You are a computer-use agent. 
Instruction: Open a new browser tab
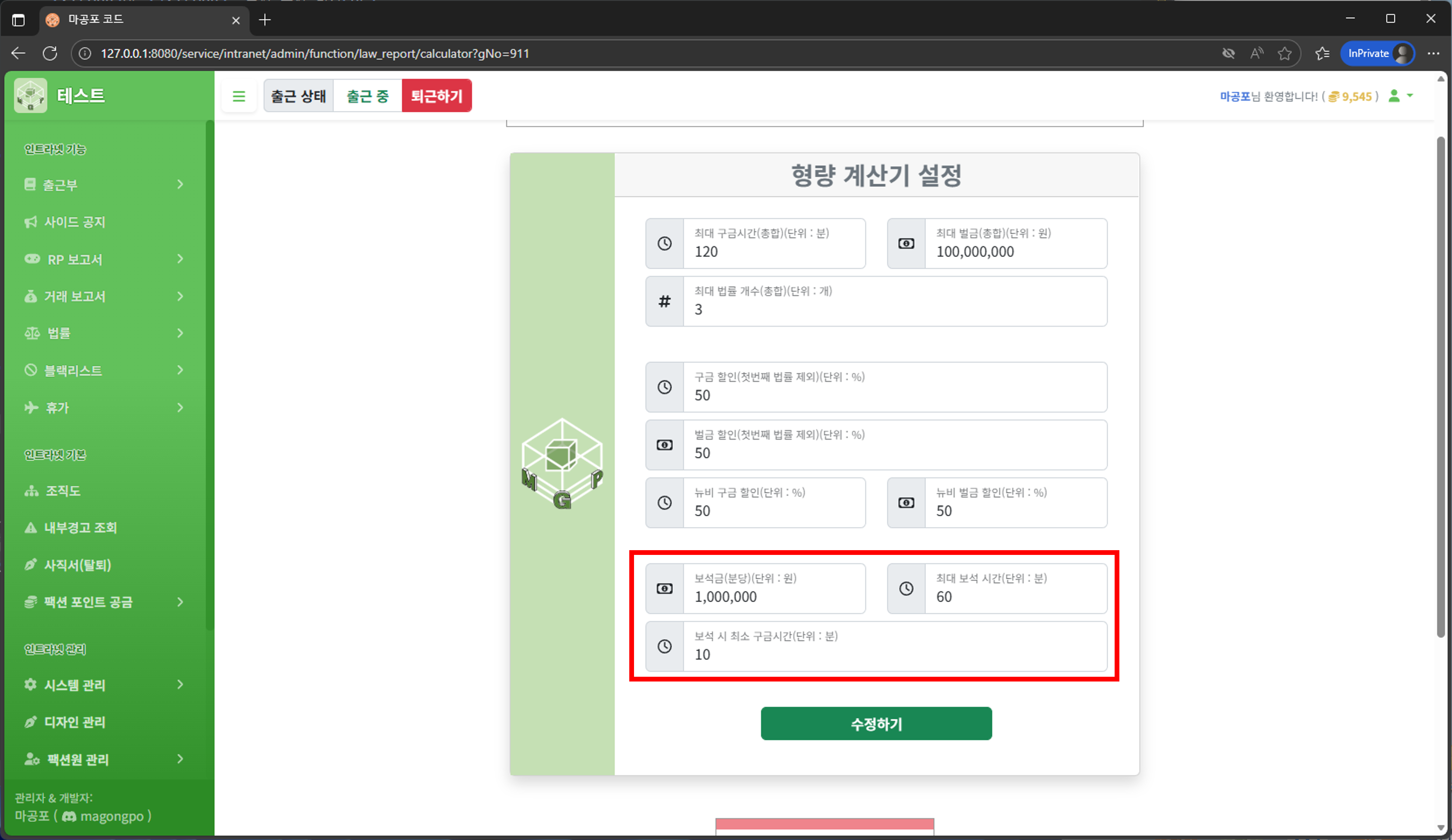tap(265, 19)
